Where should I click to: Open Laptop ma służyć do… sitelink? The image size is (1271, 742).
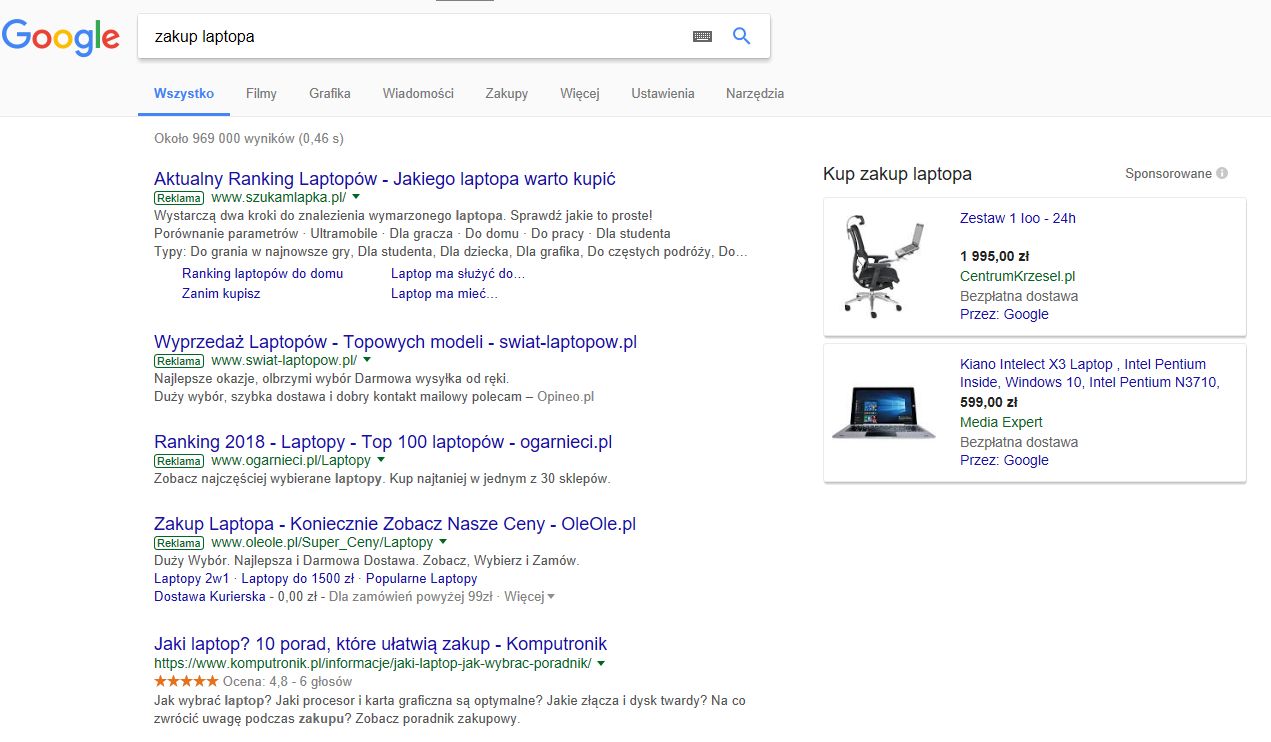click(458, 273)
